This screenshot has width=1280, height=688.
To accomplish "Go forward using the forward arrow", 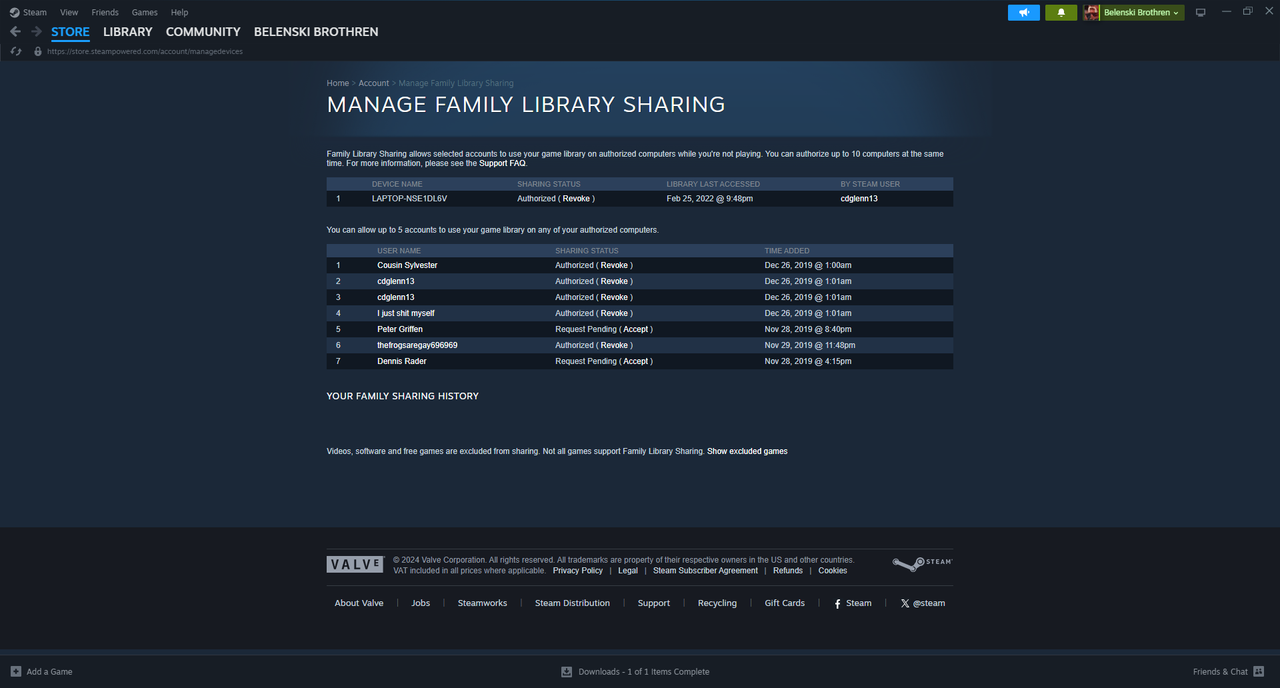I will 36,32.
